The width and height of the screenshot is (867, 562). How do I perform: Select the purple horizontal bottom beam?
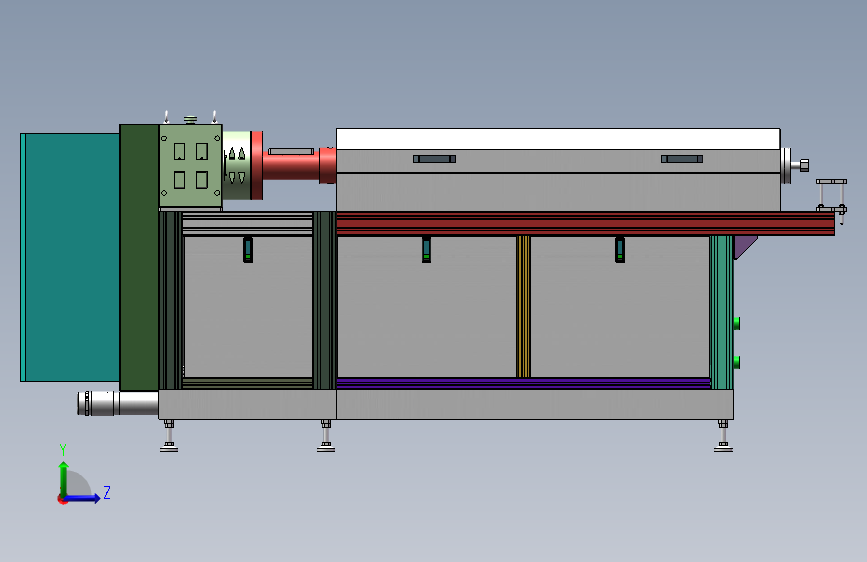click(x=523, y=383)
